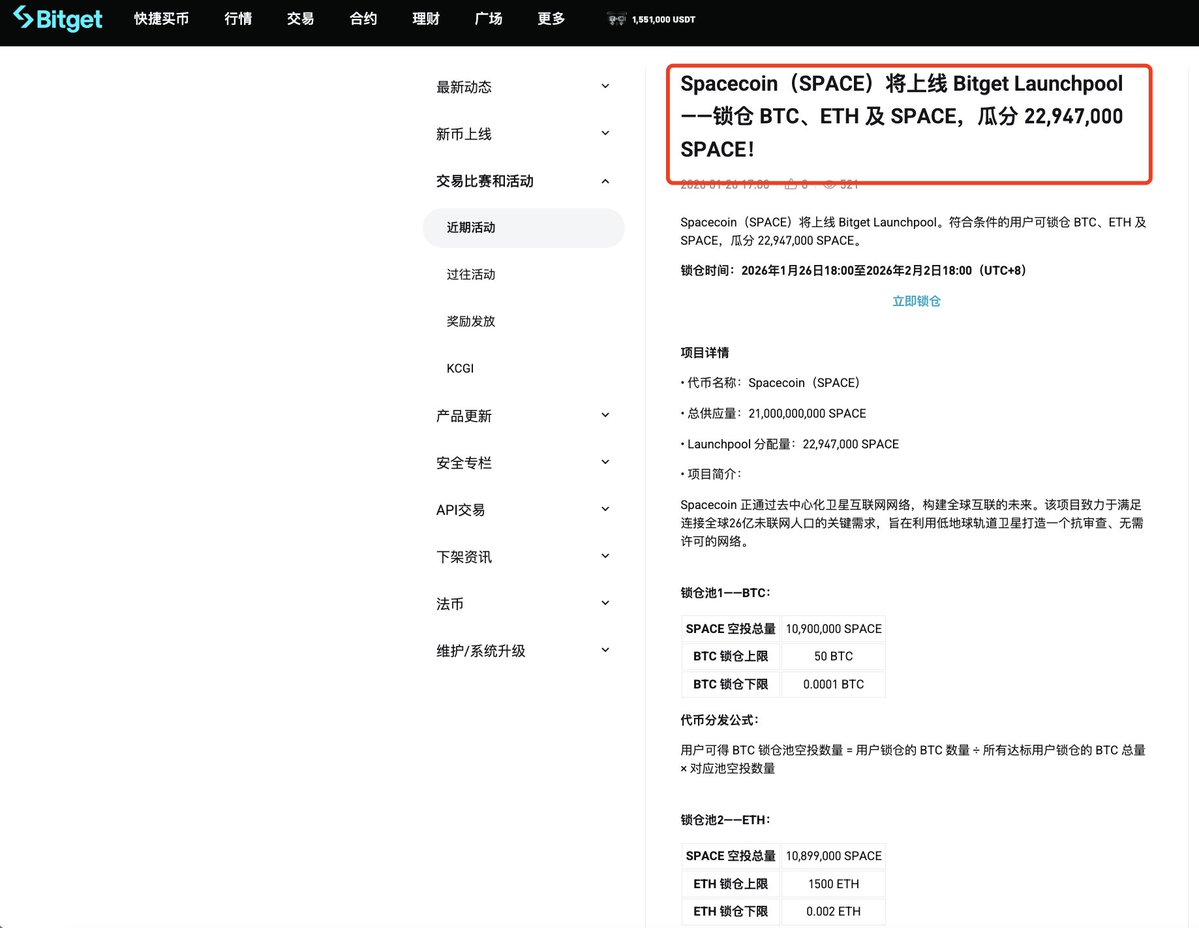Open the 快捷买币 menu

tap(161, 19)
